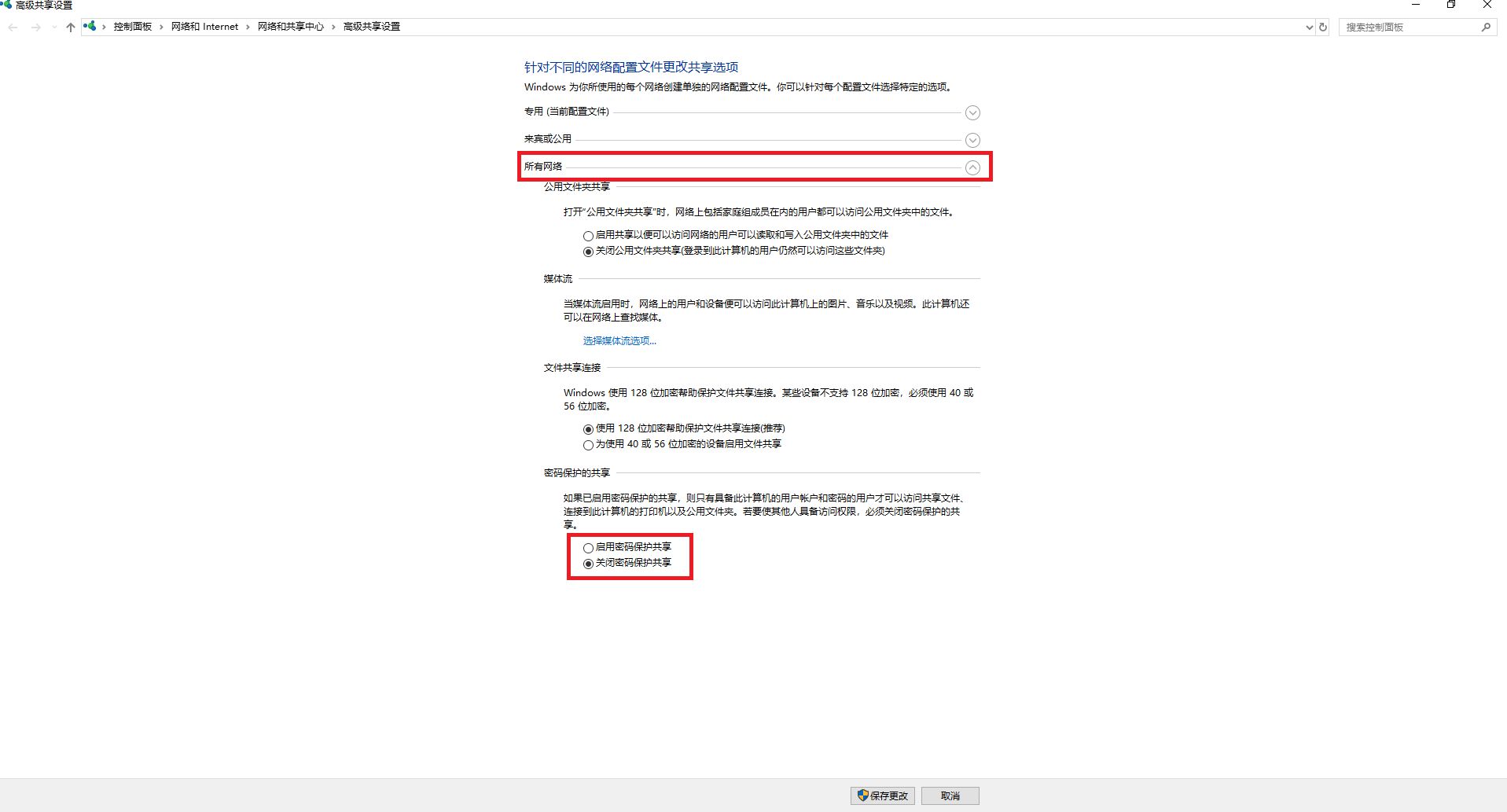This screenshot has width=1507, height=812.
Task: Go to 网络和共享中心 in breadcrumb
Action: [290, 27]
